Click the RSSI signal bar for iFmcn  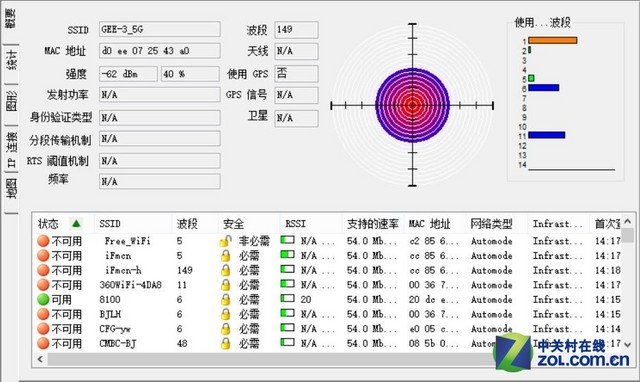pos(287,254)
